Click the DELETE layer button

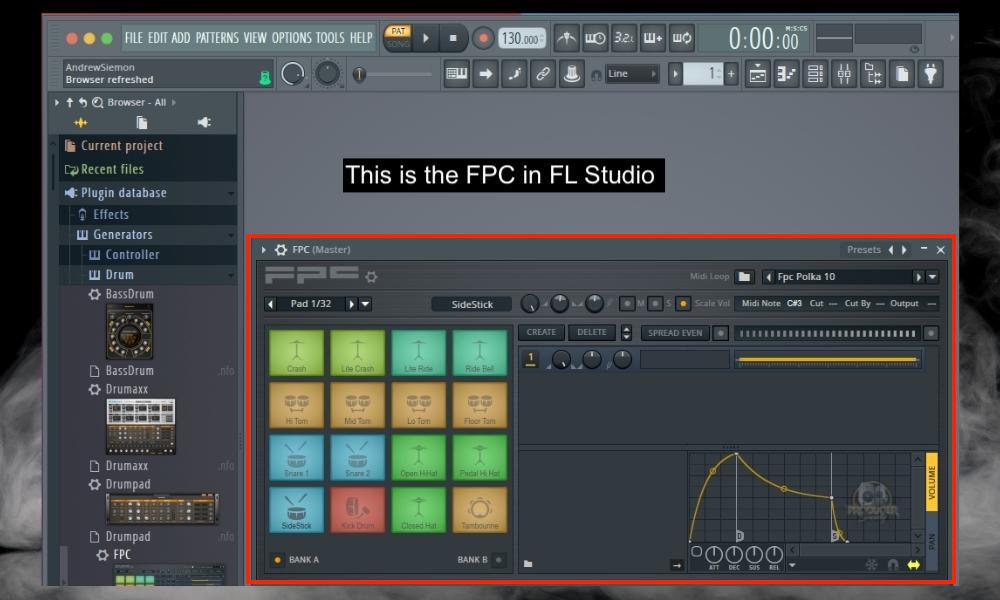click(x=592, y=332)
